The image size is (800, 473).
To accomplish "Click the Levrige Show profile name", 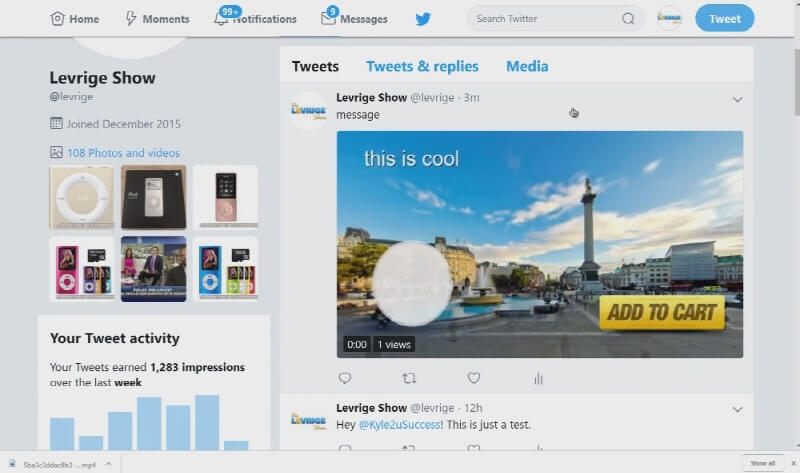I will click(103, 78).
